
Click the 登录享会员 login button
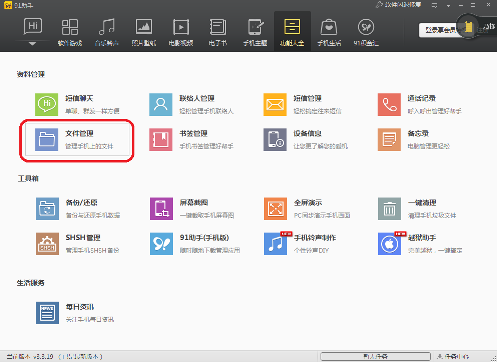click(441, 30)
